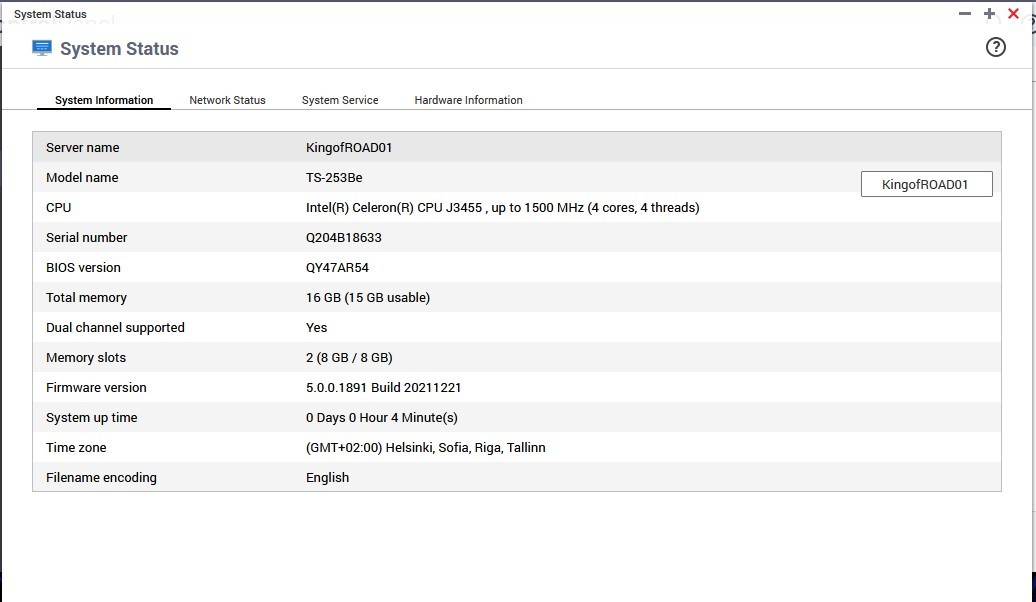
Task: Click the KingofROAD01 tooltip box
Action: click(x=926, y=184)
